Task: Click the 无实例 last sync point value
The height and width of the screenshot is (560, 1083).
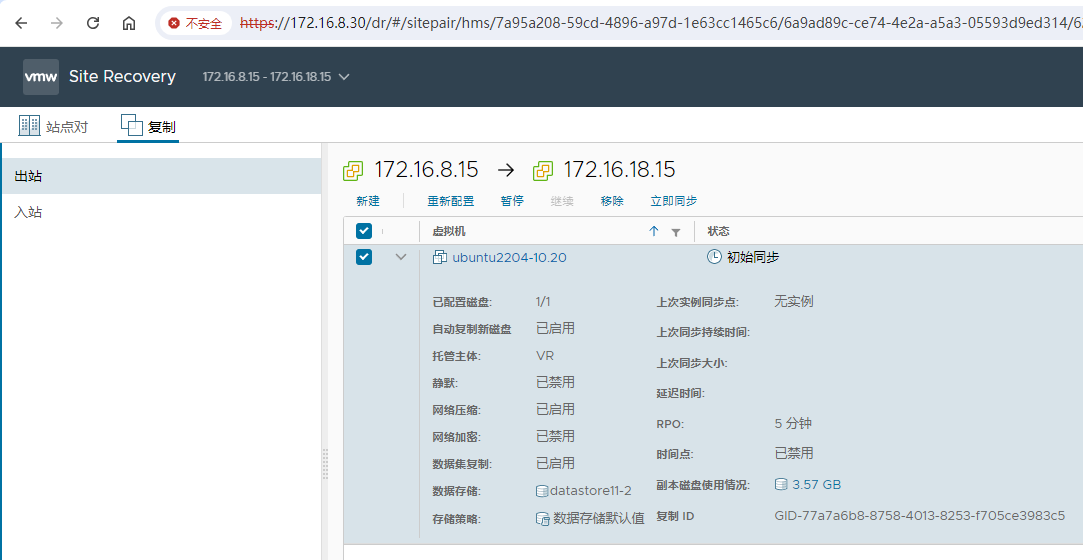Action: pyautogui.click(x=794, y=301)
